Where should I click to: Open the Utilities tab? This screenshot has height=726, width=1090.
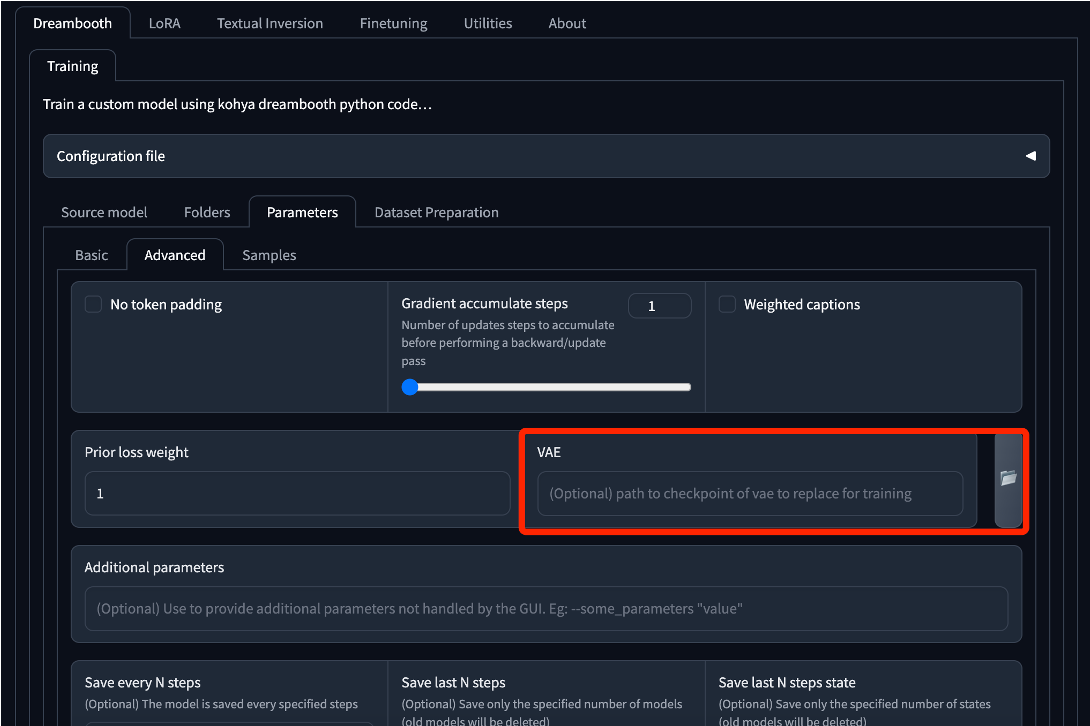point(488,23)
